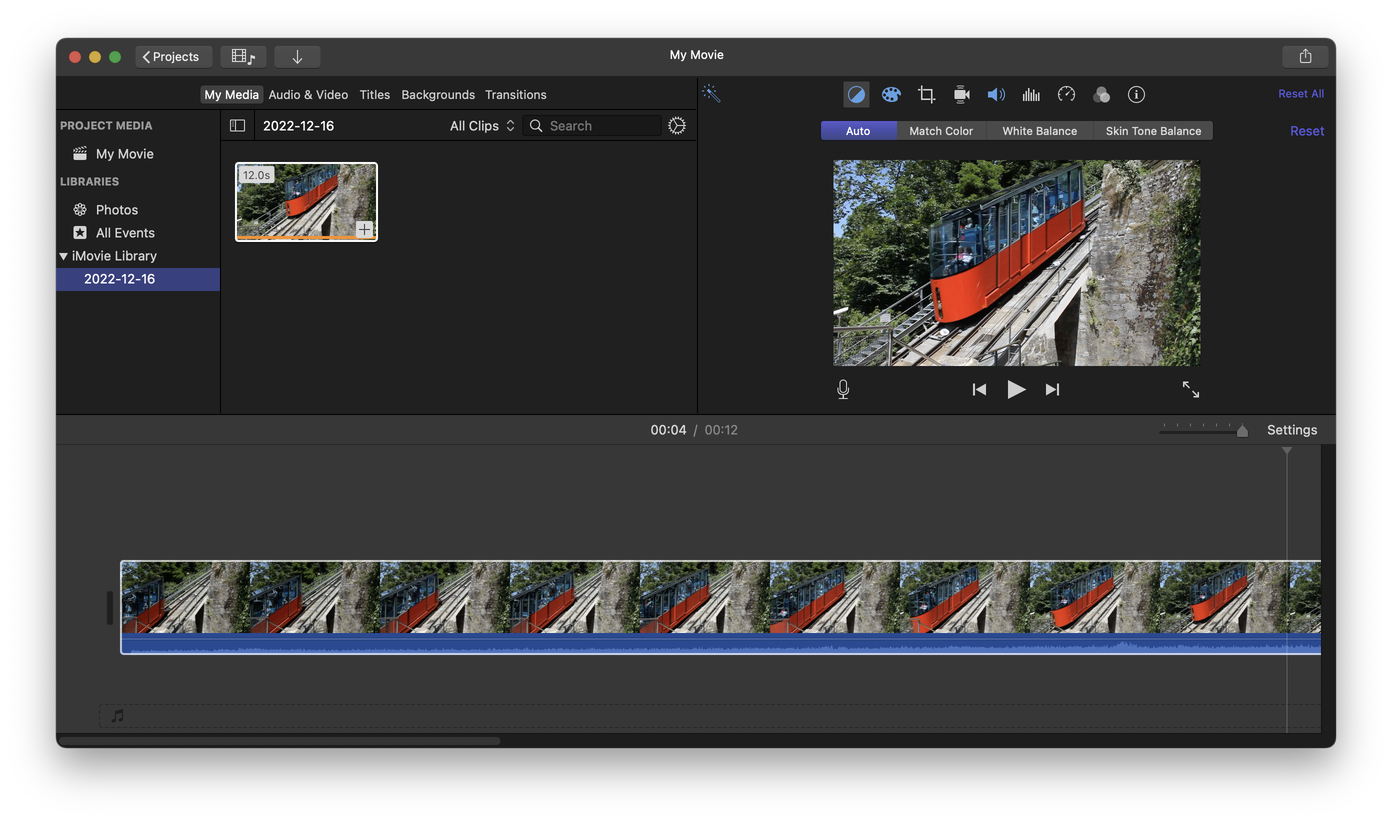
Task: Open noise reduction and equalizer icon
Action: [1031, 94]
